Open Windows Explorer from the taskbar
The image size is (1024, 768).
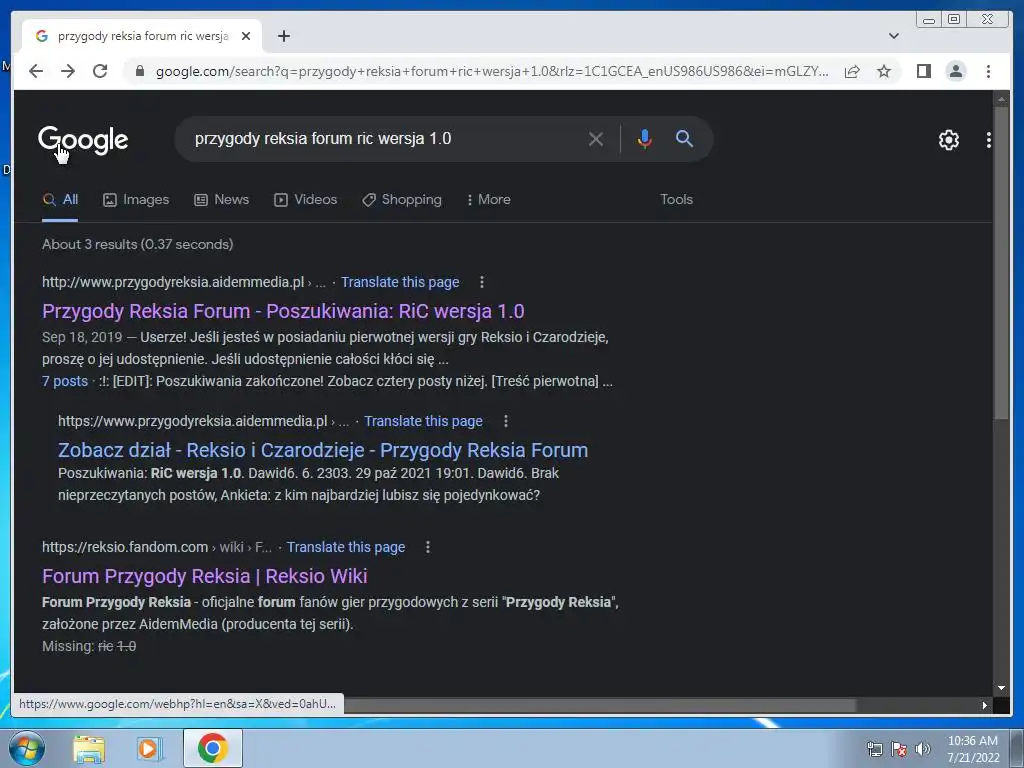[89, 748]
